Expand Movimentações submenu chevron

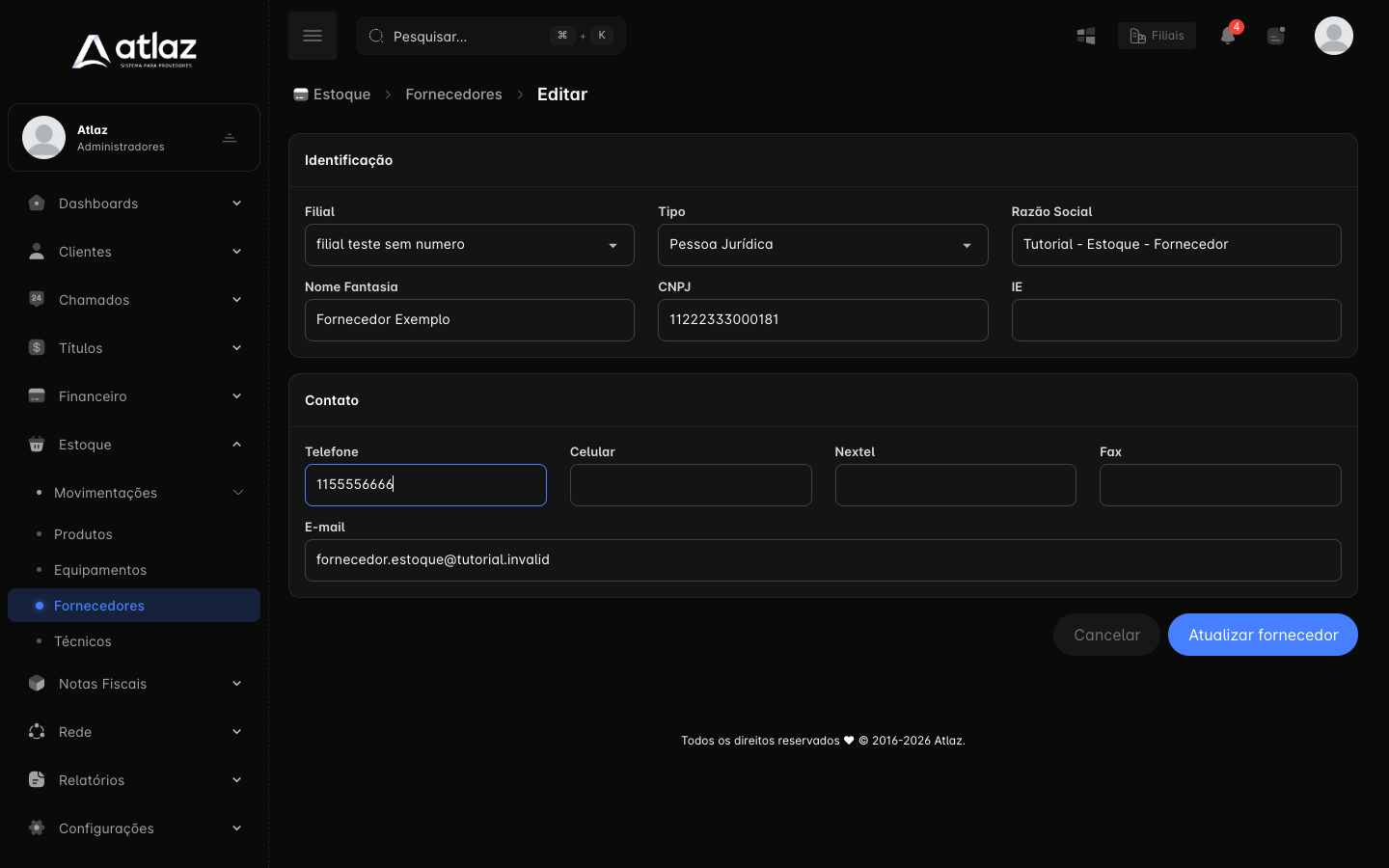click(237, 493)
